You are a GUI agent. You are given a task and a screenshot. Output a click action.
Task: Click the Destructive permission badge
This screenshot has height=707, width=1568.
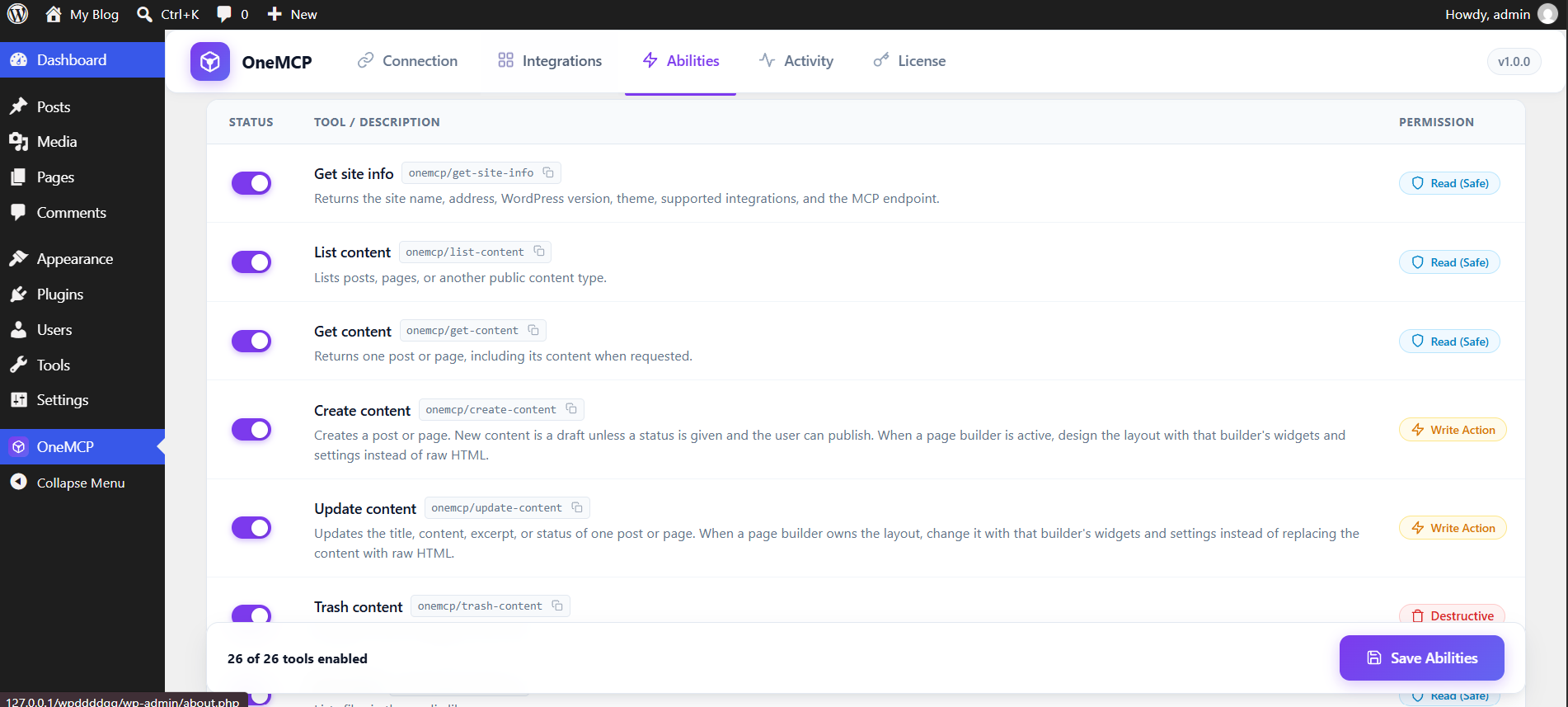pyautogui.click(x=1453, y=615)
